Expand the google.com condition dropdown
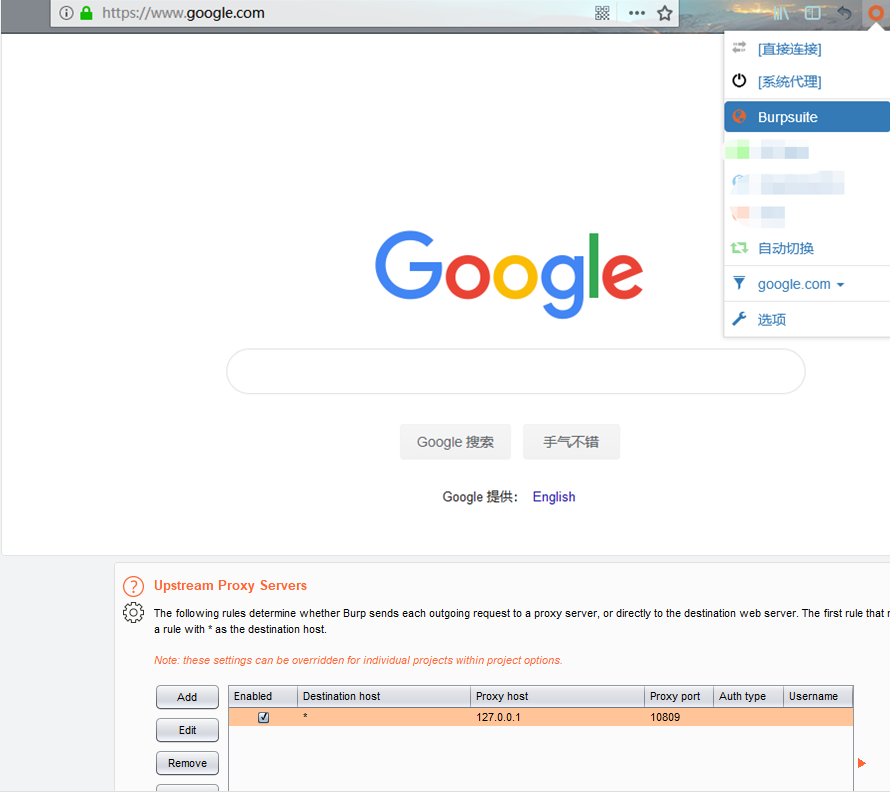Screen dimensions: 890x792 [801, 284]
